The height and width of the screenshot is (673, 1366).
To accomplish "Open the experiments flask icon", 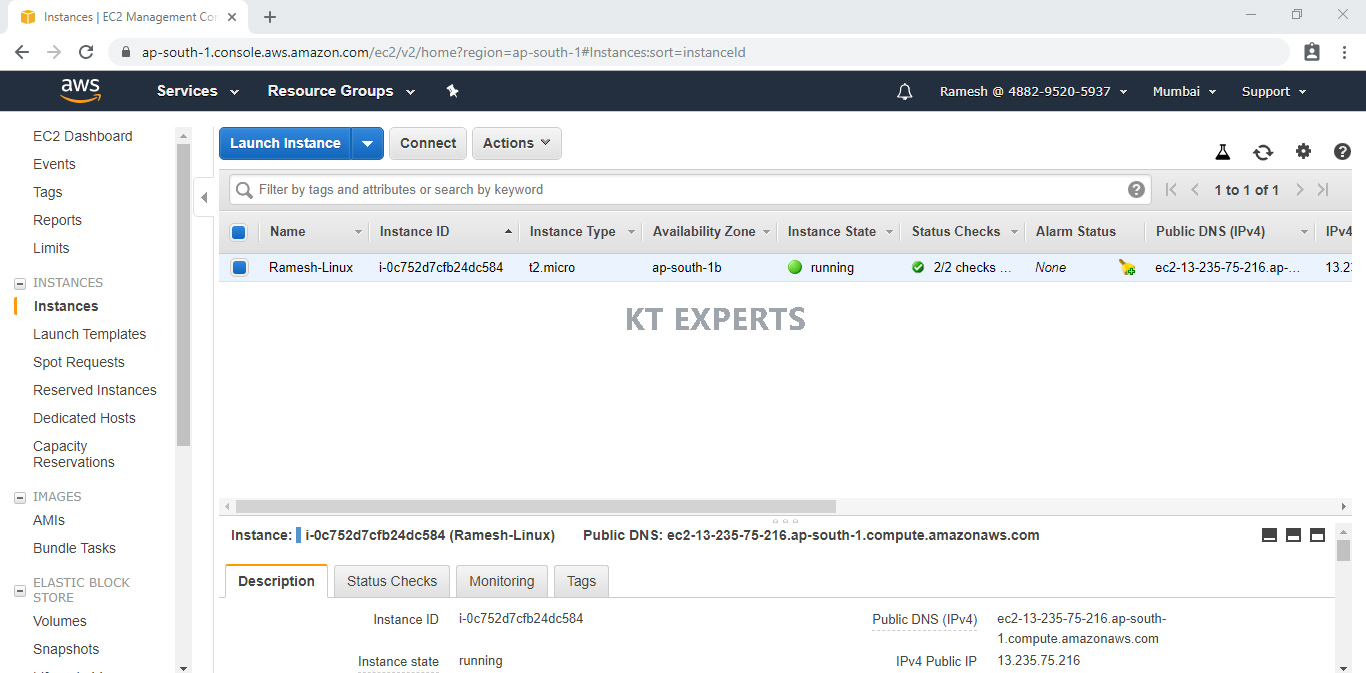I will [1222, 152].
